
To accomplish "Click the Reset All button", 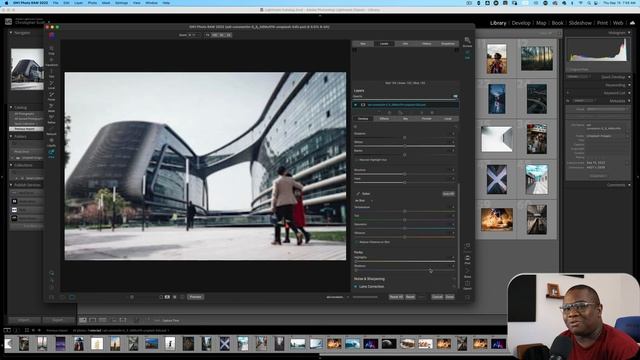I will (396, 297).
